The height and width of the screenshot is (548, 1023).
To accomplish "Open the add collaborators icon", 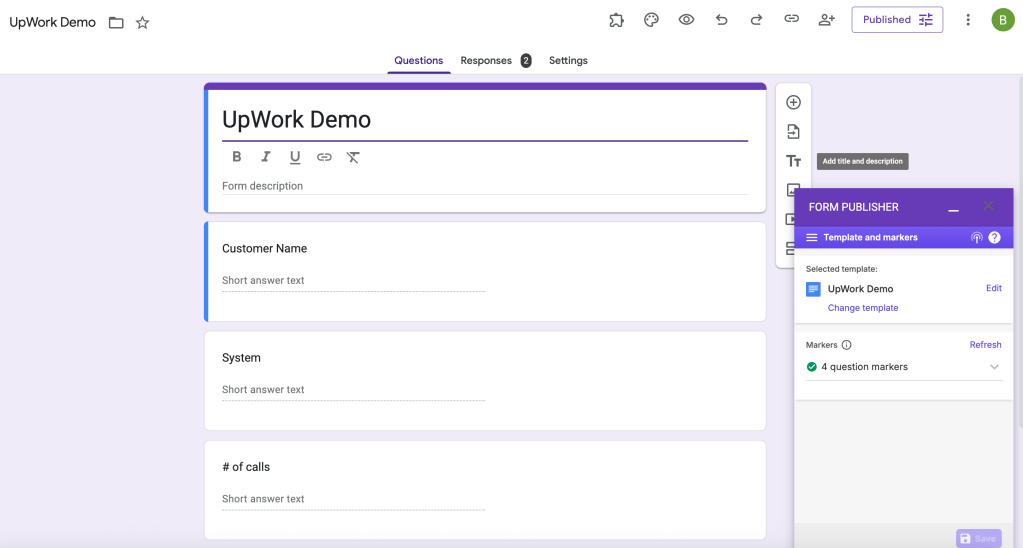I will pos(826,20).
